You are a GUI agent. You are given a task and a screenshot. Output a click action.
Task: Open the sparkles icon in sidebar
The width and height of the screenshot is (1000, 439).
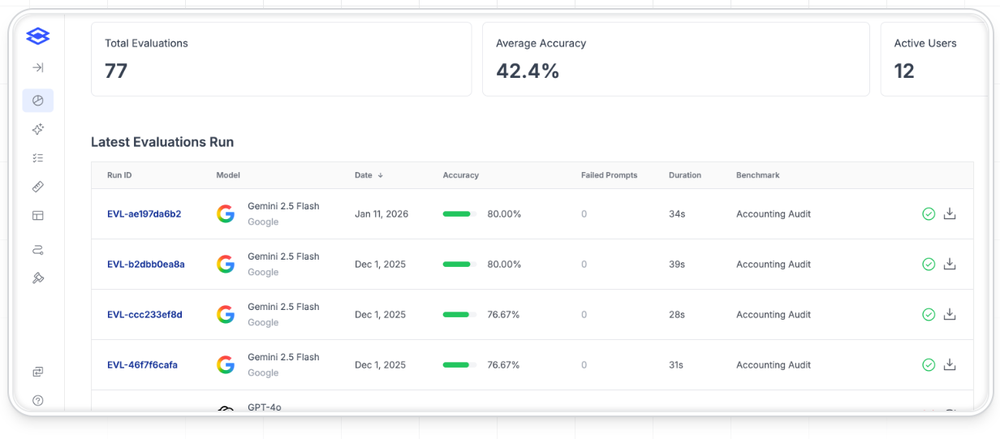(38, 130)
